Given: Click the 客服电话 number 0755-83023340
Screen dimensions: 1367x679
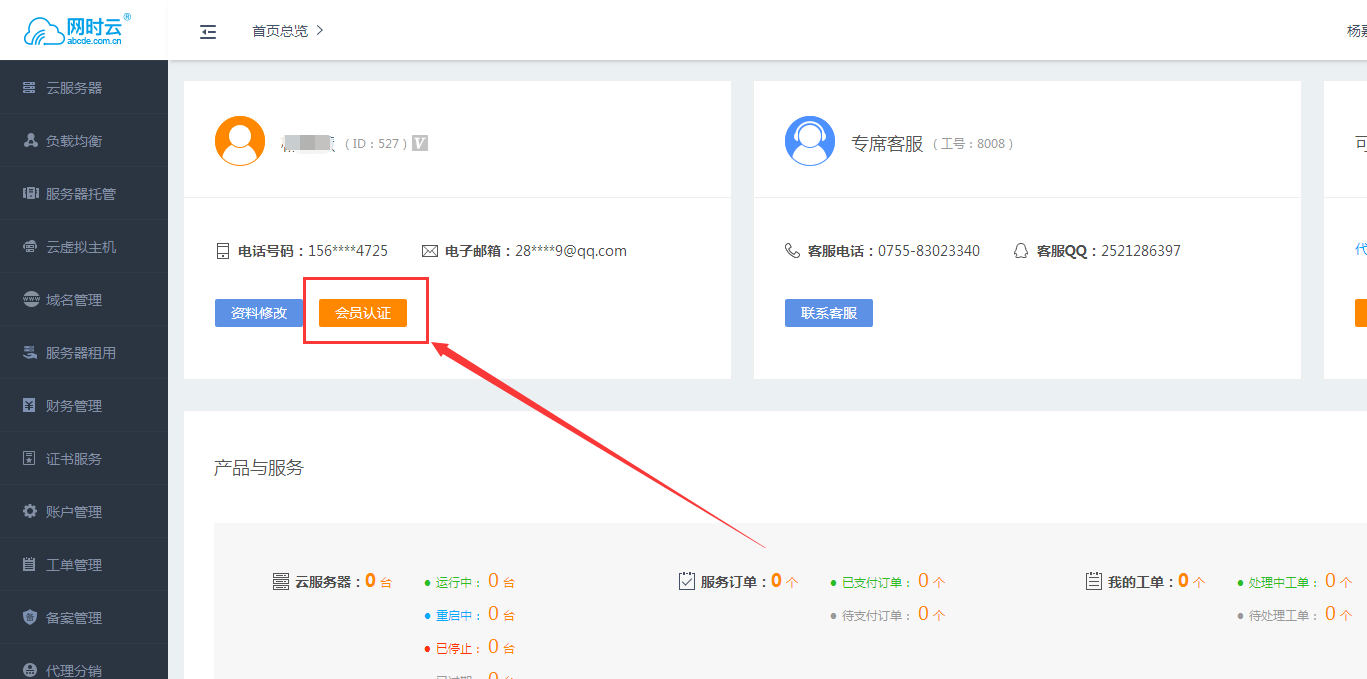Looking at the screenshot, I should point(929,251).
